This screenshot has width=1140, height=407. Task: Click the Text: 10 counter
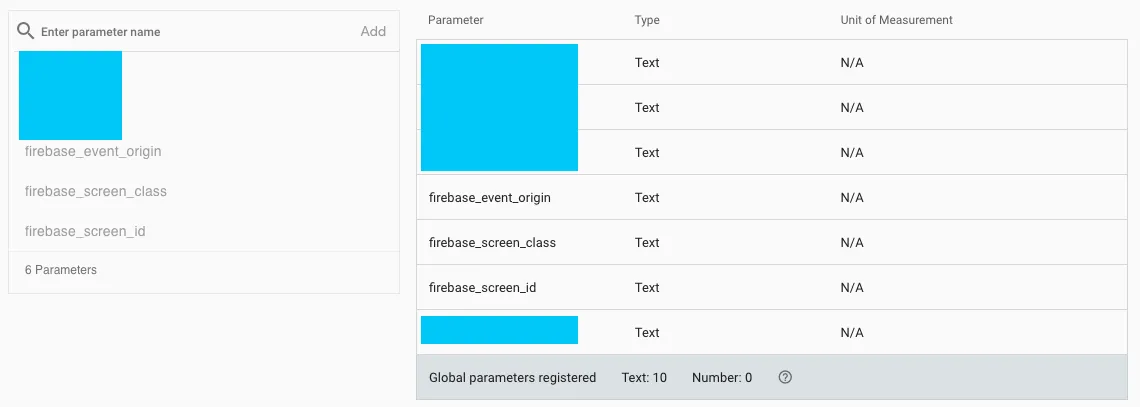click(x=644, y=378)
